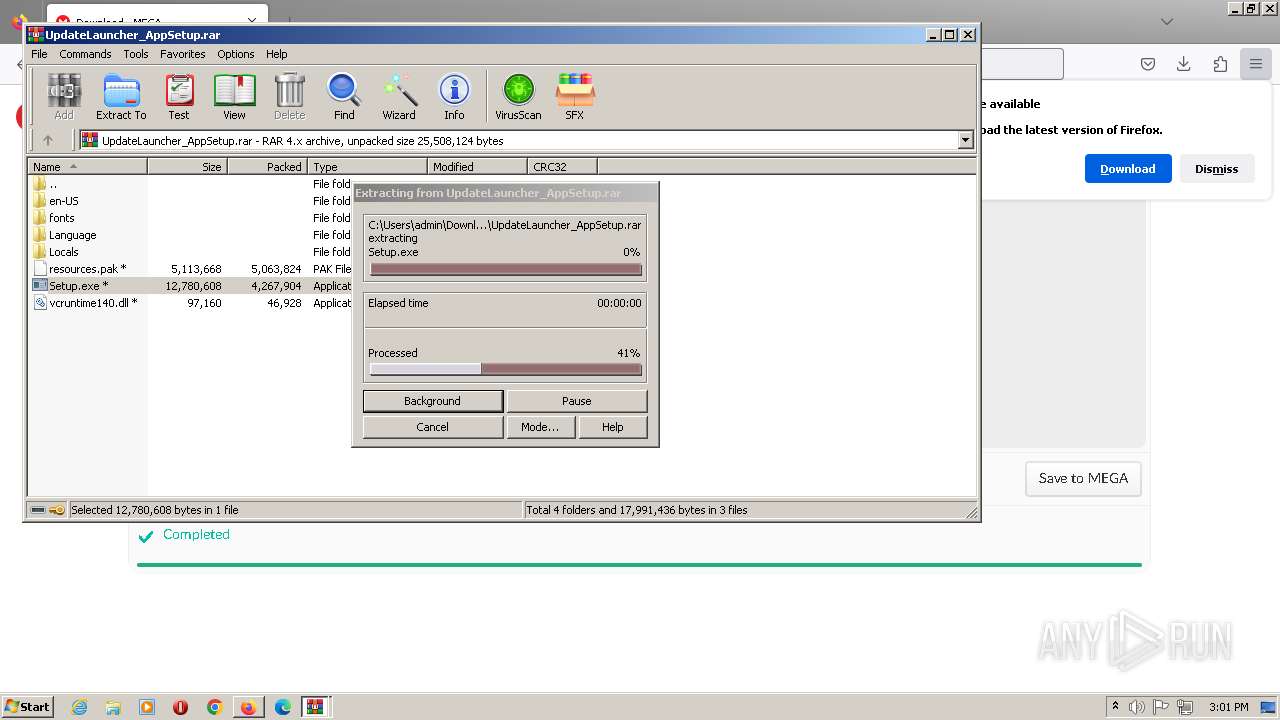Sort by Name column header
1280x720 pixels.
point(88,167)
